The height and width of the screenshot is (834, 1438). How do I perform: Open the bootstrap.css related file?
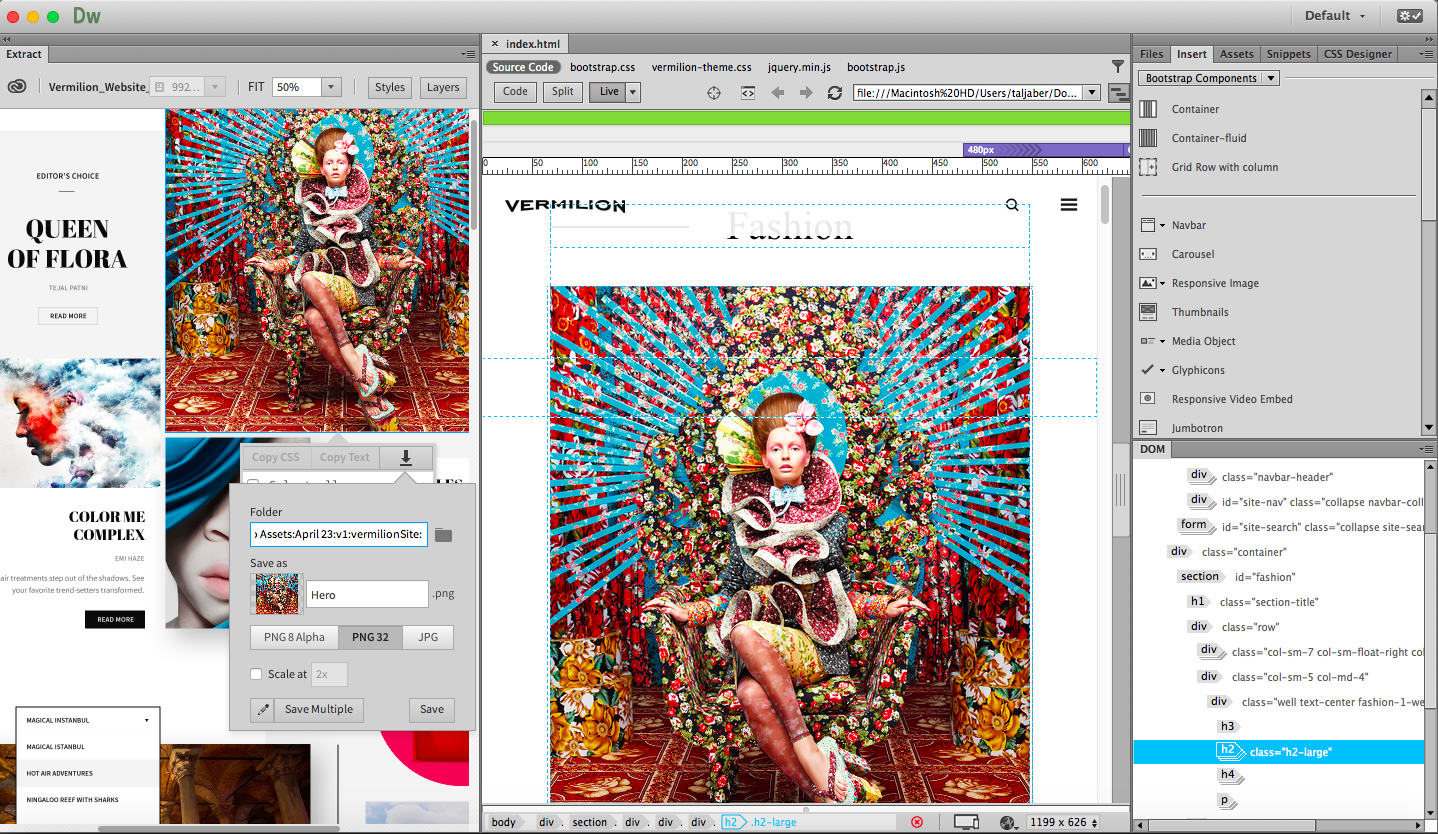tap(603, 67)
